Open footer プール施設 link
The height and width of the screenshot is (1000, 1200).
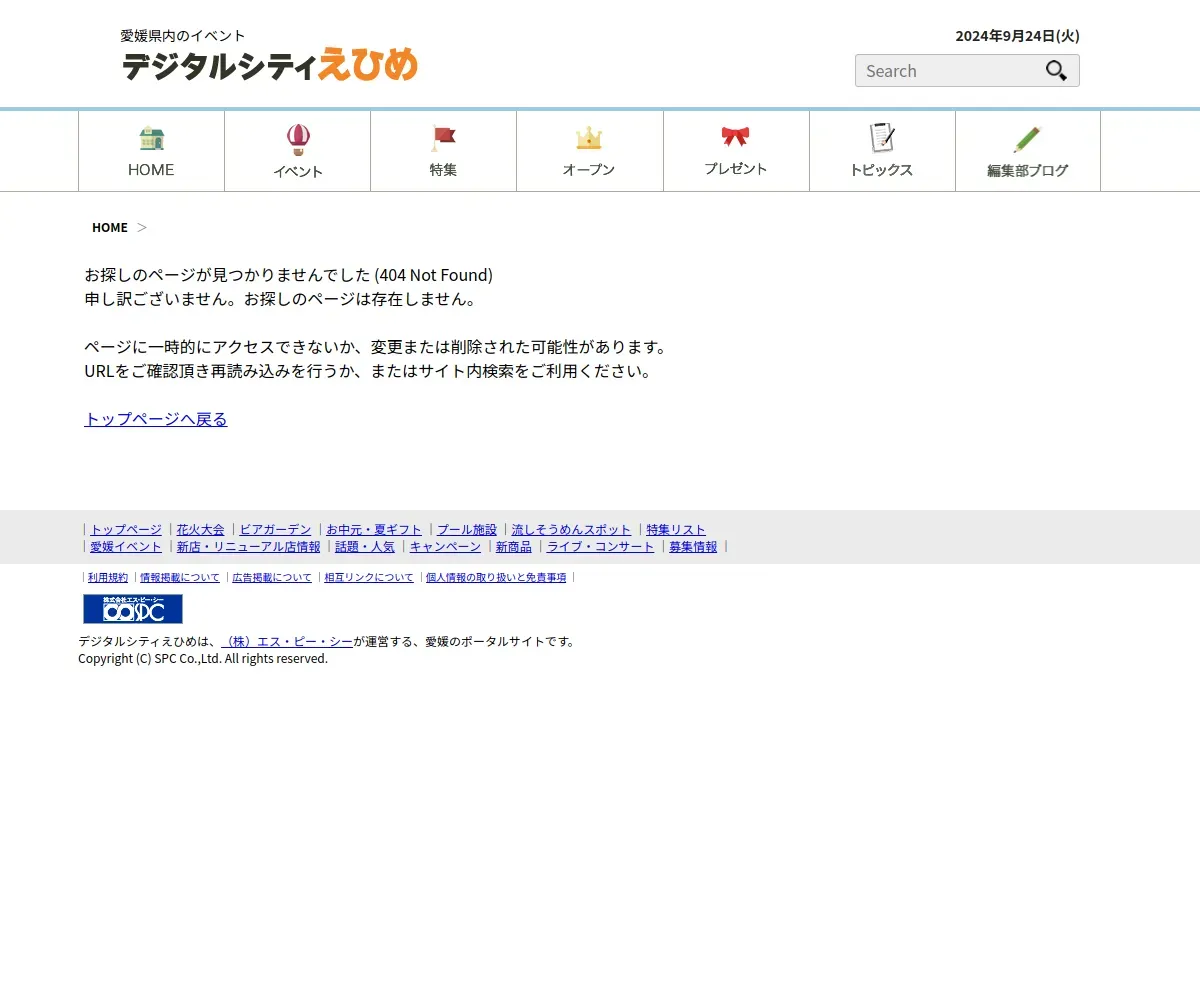click(x=467, y=530)
